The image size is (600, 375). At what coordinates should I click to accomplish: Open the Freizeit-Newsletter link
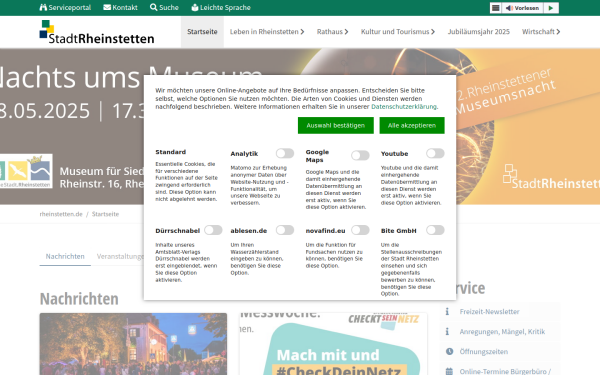tap(489, 311)
